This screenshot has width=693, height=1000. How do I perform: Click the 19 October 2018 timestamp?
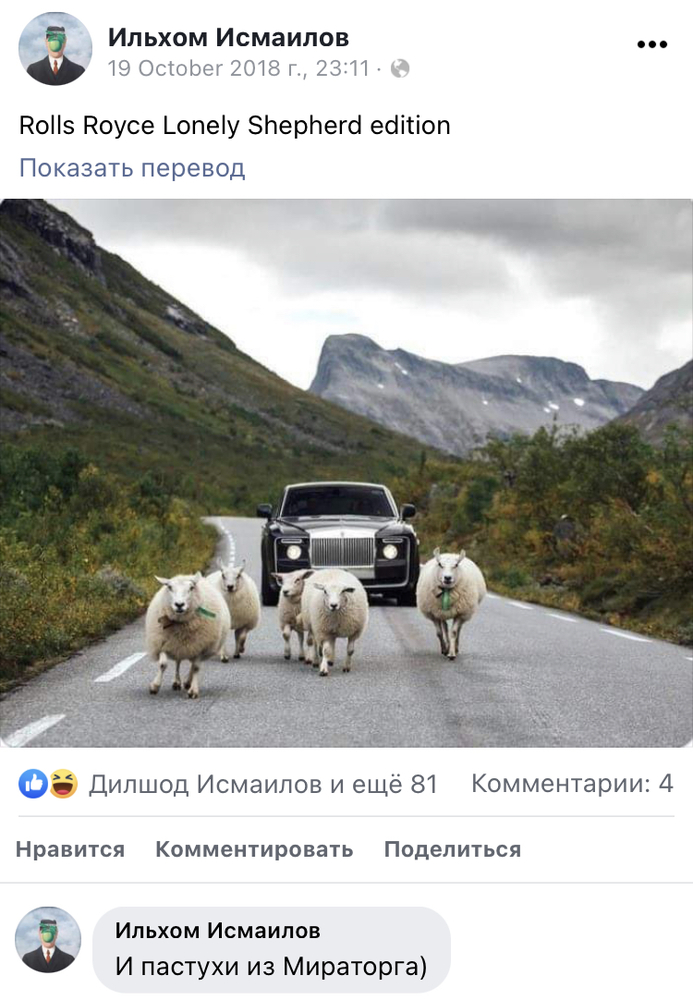(238, 68)
